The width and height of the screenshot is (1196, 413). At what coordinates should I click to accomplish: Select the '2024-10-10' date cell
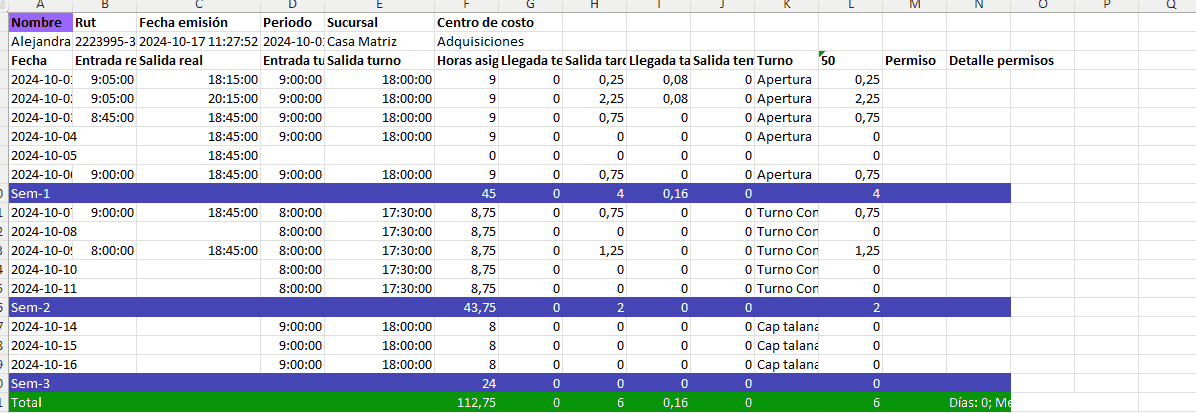41,269
